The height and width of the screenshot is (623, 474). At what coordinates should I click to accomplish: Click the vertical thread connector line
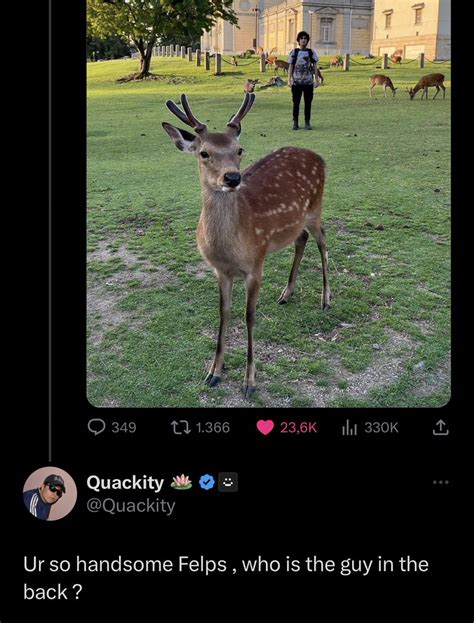pos(50,230)
